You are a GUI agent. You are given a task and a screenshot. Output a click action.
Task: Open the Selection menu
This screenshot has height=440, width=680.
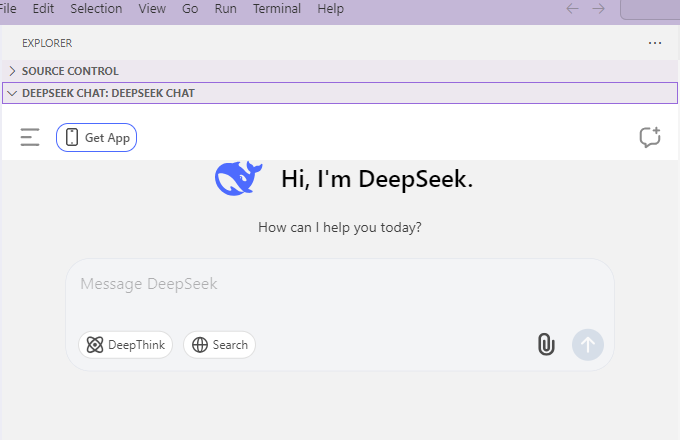[96, 9]
